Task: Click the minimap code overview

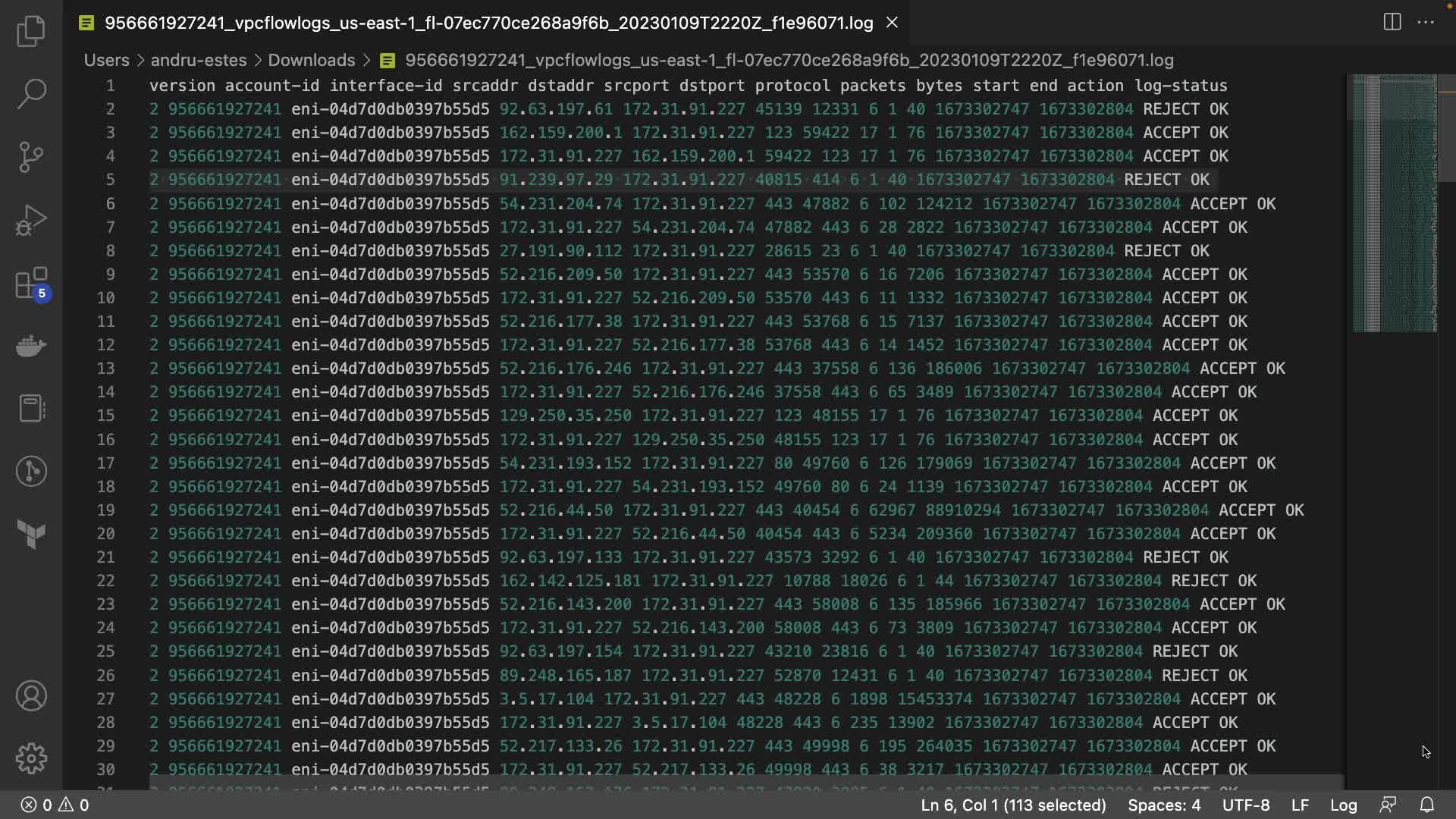Action: pos(1394,203)
